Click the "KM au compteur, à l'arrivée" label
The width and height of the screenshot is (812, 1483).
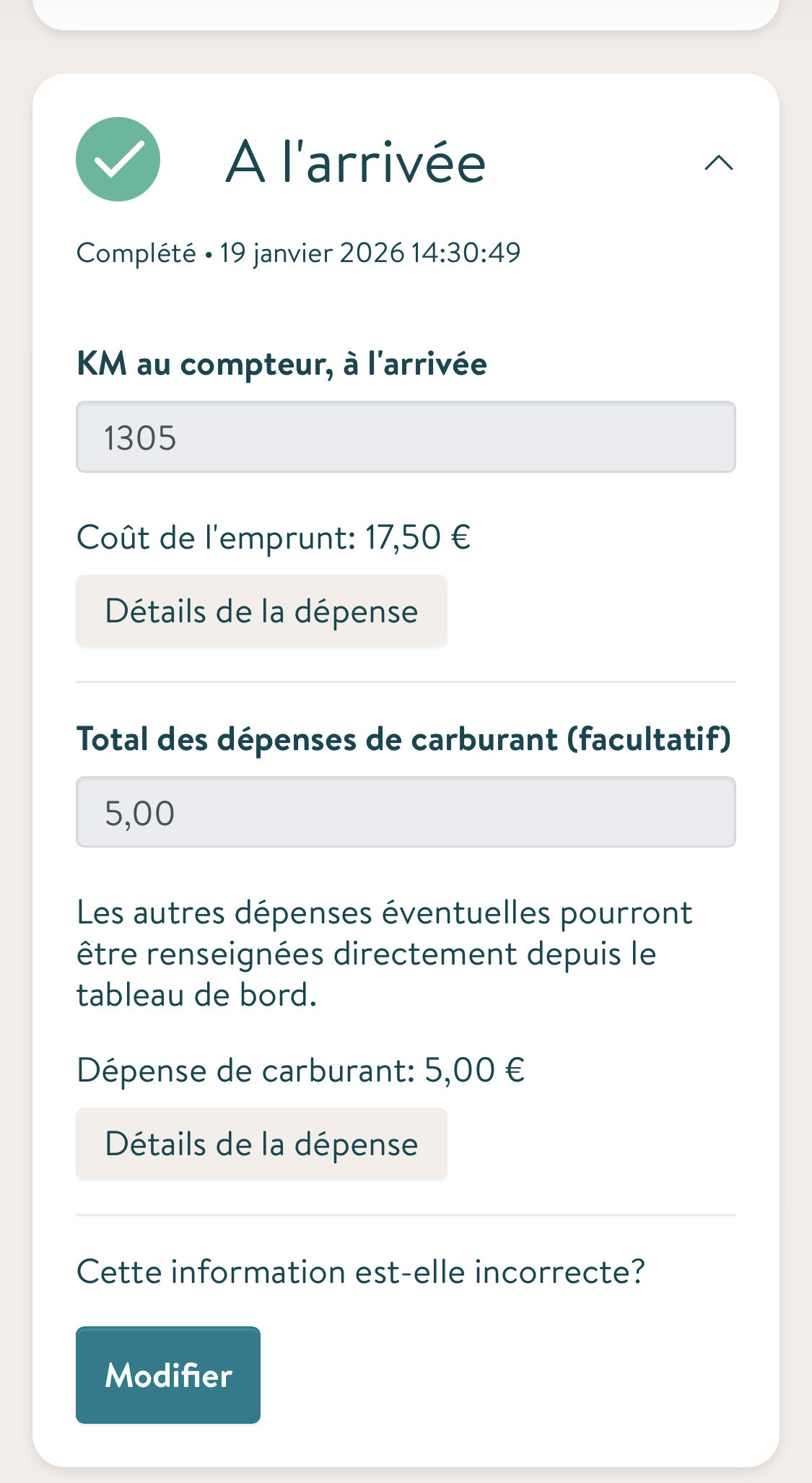coord(281,364)
